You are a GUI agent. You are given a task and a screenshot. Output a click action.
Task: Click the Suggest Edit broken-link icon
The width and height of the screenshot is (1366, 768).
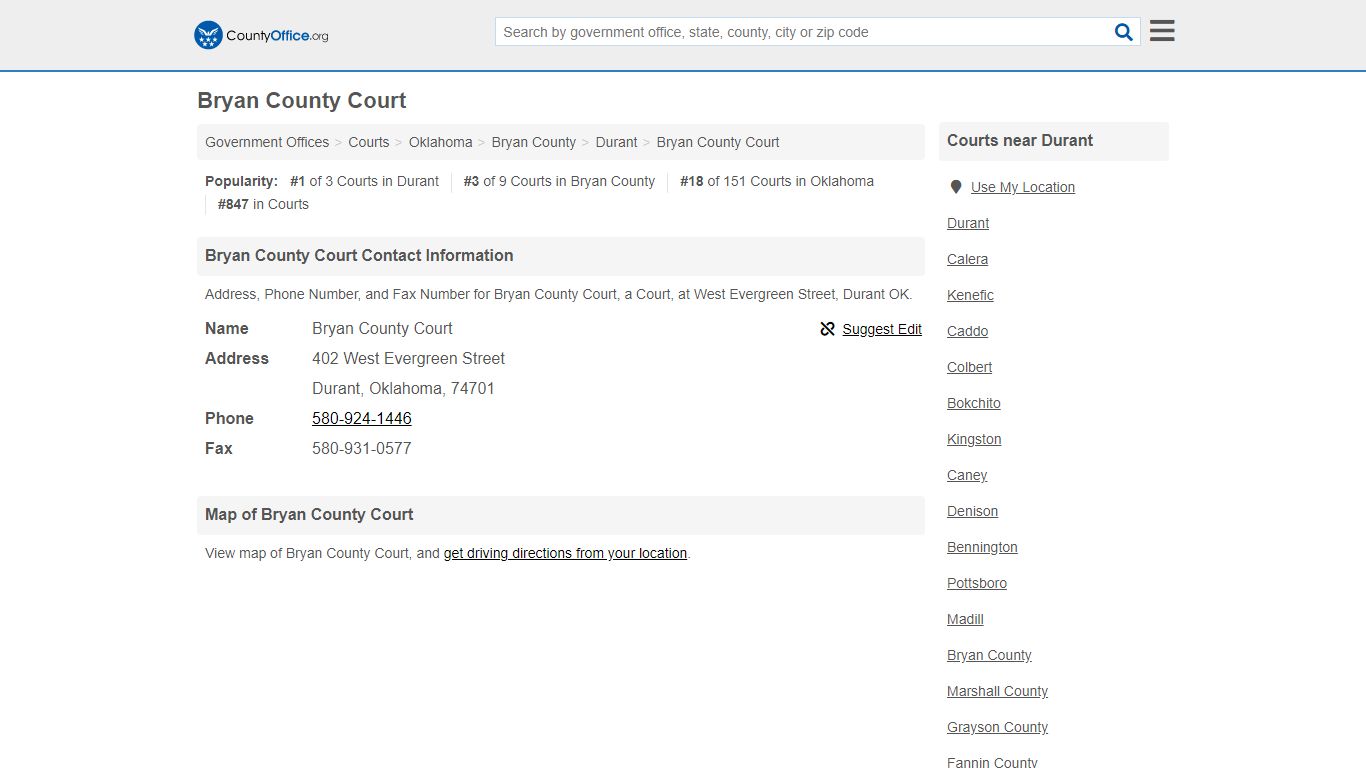pos(827,329)
